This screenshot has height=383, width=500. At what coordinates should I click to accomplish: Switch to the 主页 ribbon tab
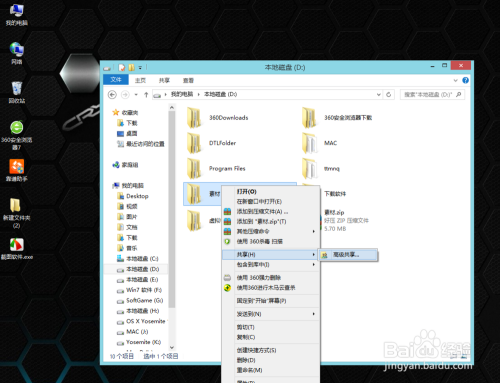click(x=140, y=80)
